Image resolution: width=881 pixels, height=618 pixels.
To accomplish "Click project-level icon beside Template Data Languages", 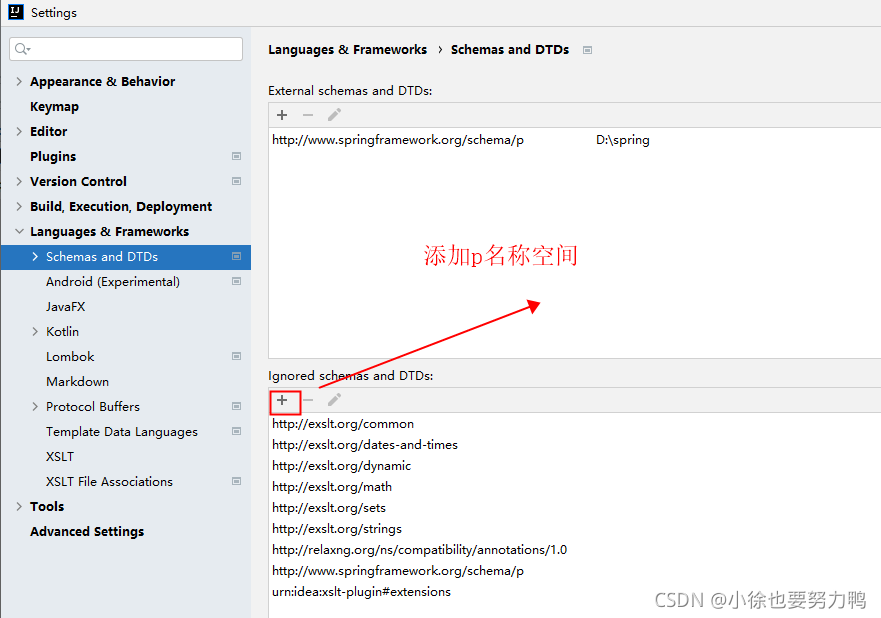I will pyautogui.click(x=237, y=431).
